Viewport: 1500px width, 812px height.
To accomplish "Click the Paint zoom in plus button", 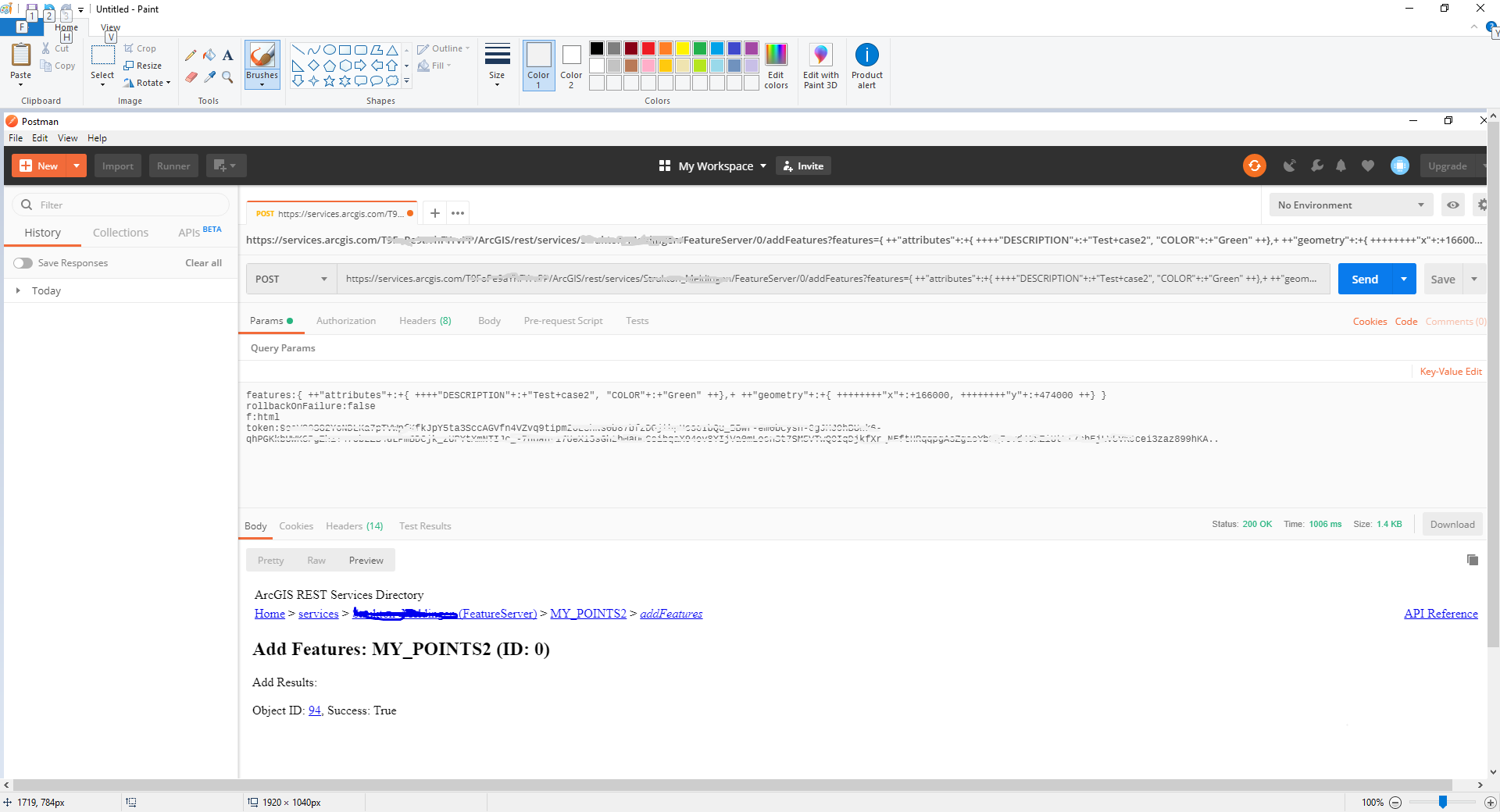I will [x=1491, y=803].
